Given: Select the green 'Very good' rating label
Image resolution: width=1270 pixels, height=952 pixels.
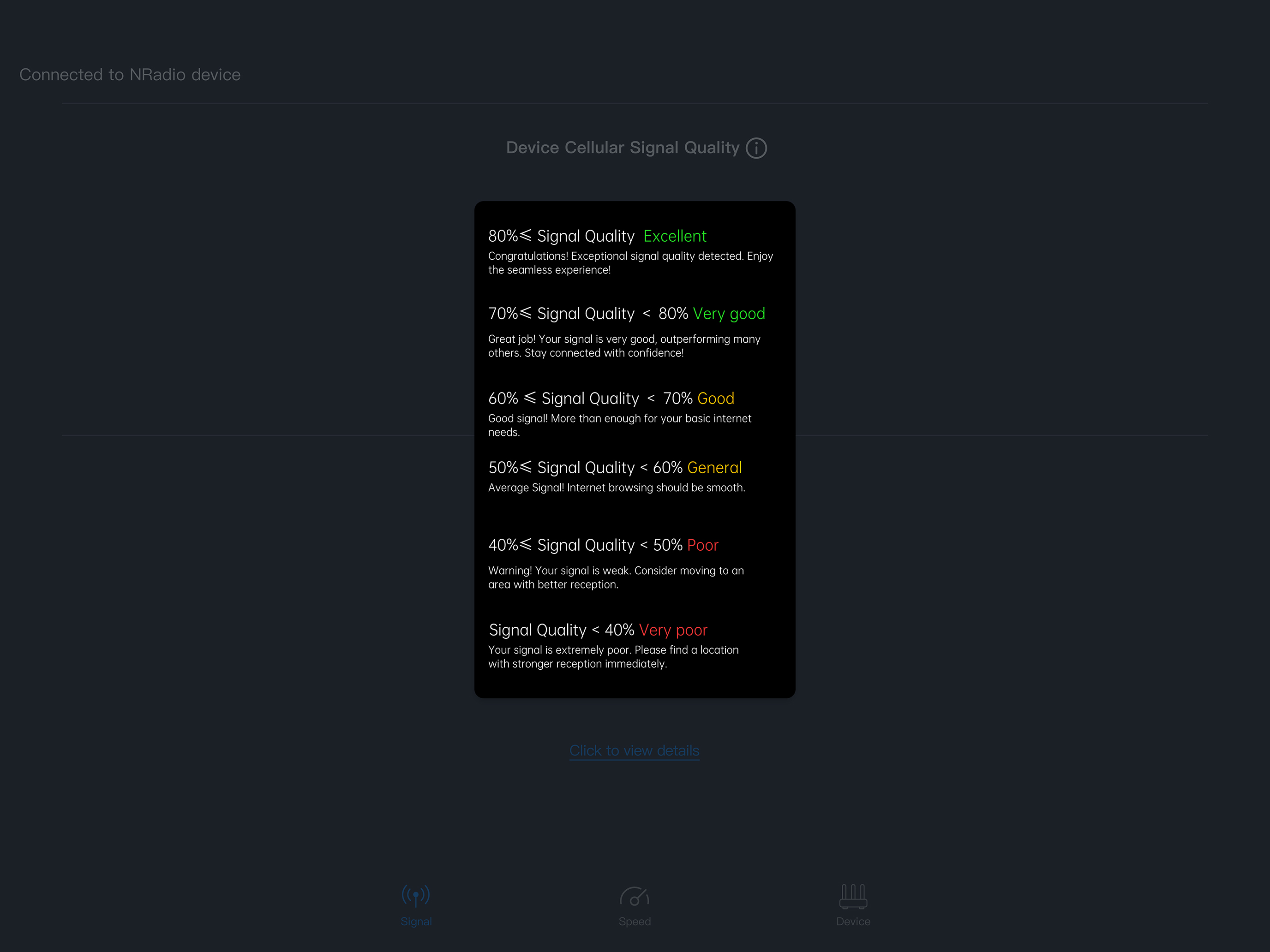Looking at the screenshot, I should point(729,314).
